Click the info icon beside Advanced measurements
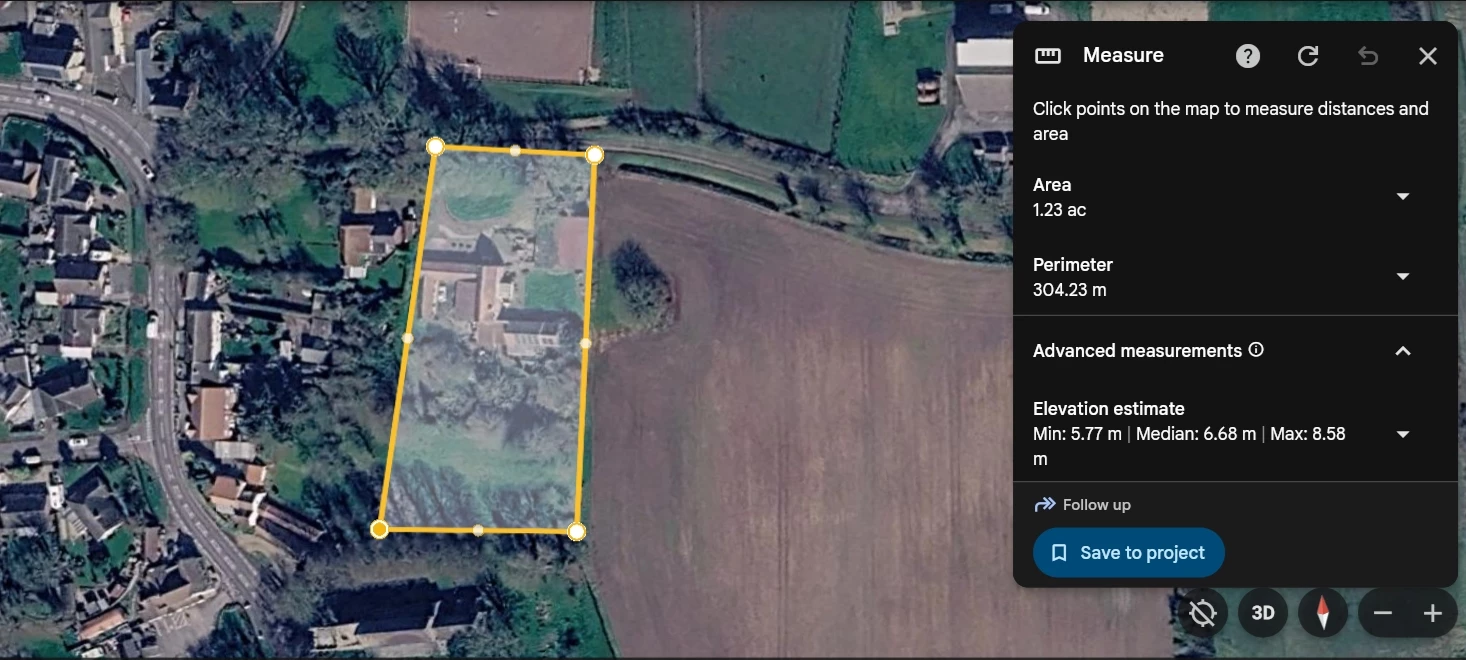 [x=1257, y=350]
